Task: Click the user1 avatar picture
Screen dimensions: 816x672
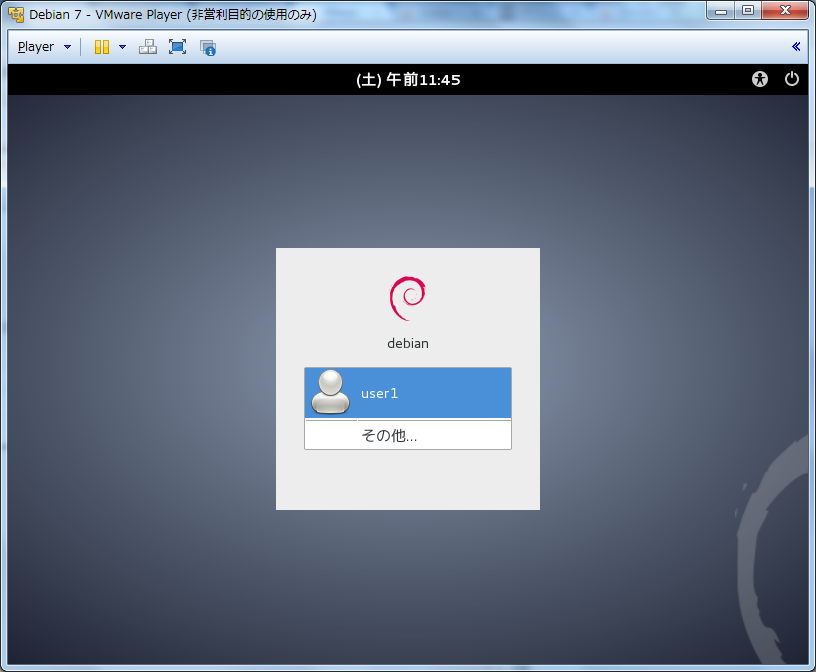Action: point(330,392)
